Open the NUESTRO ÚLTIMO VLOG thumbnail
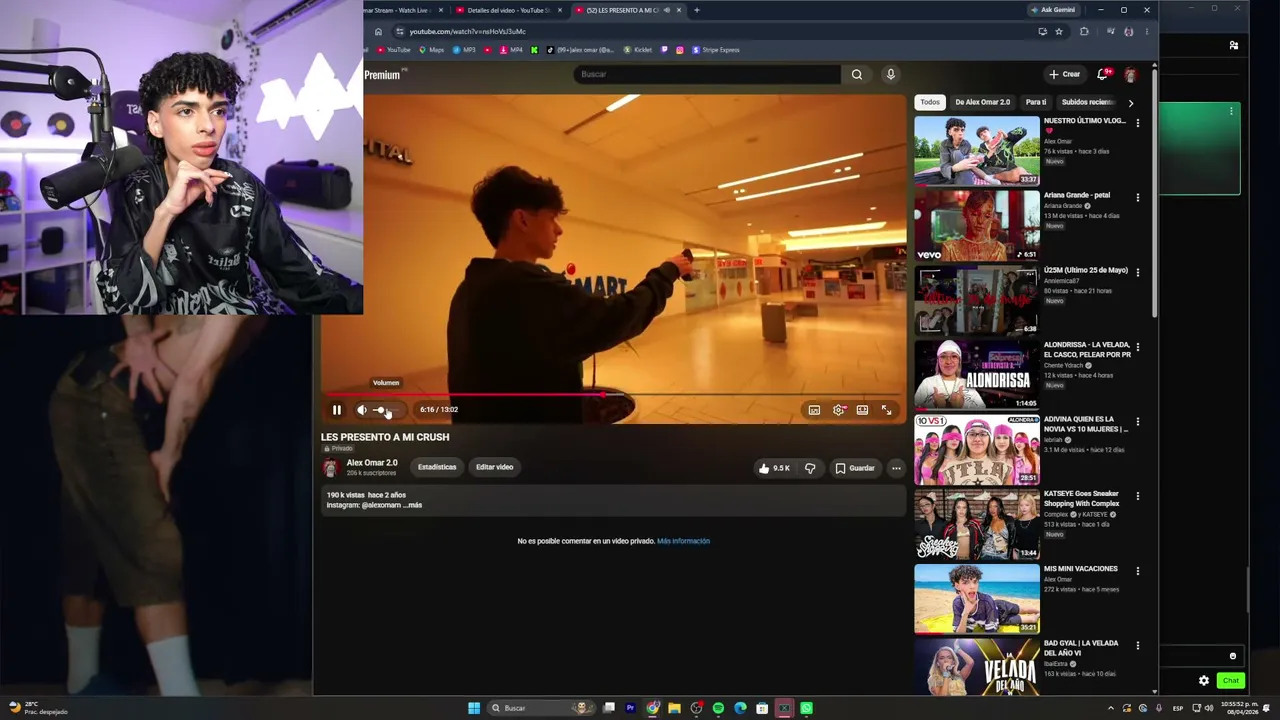Image resolution: width=1280 pixels, height=720 pixels. click(977, 151)
